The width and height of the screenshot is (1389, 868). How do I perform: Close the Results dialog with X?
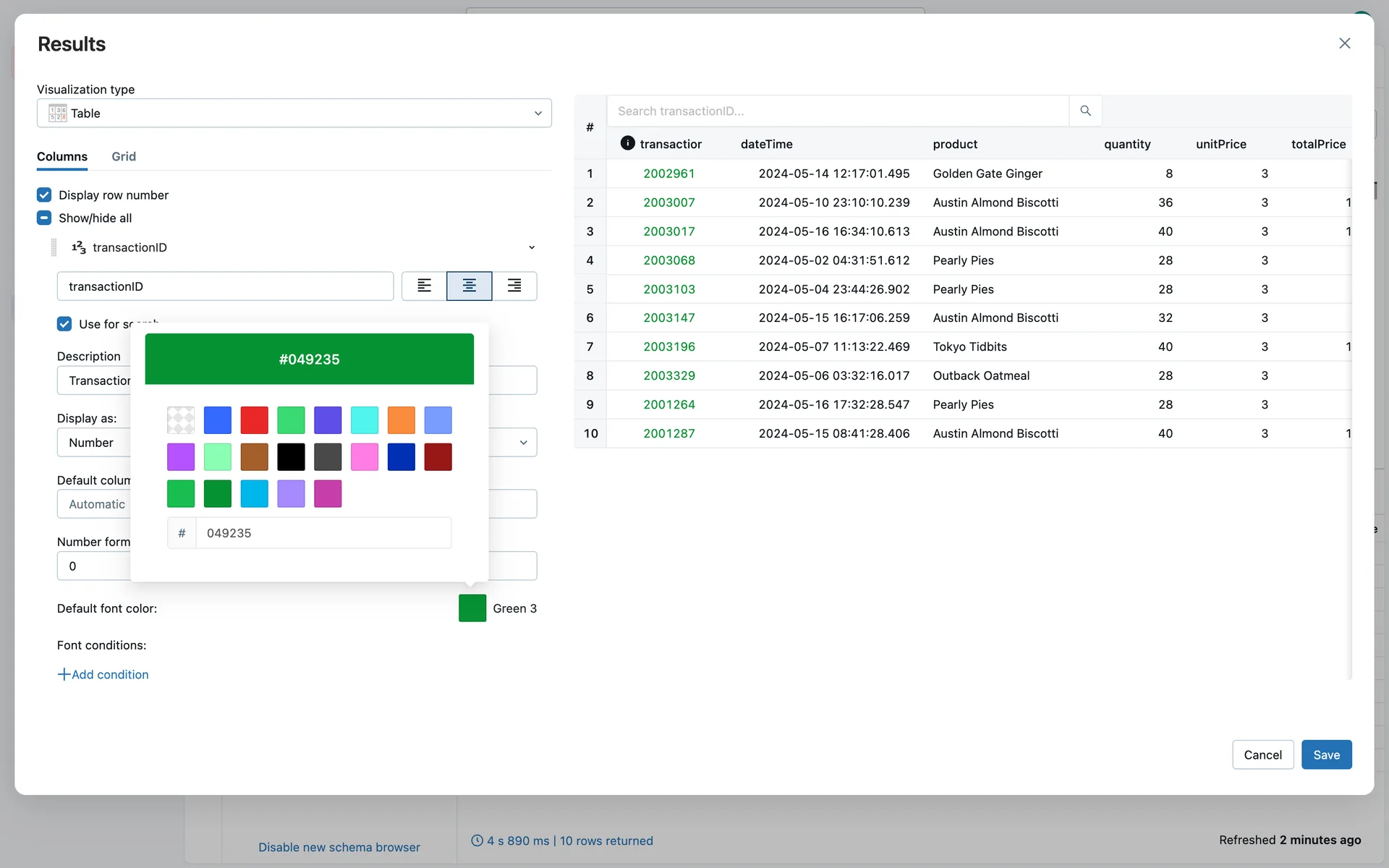pyautogui.click(x=1344, y=43)
